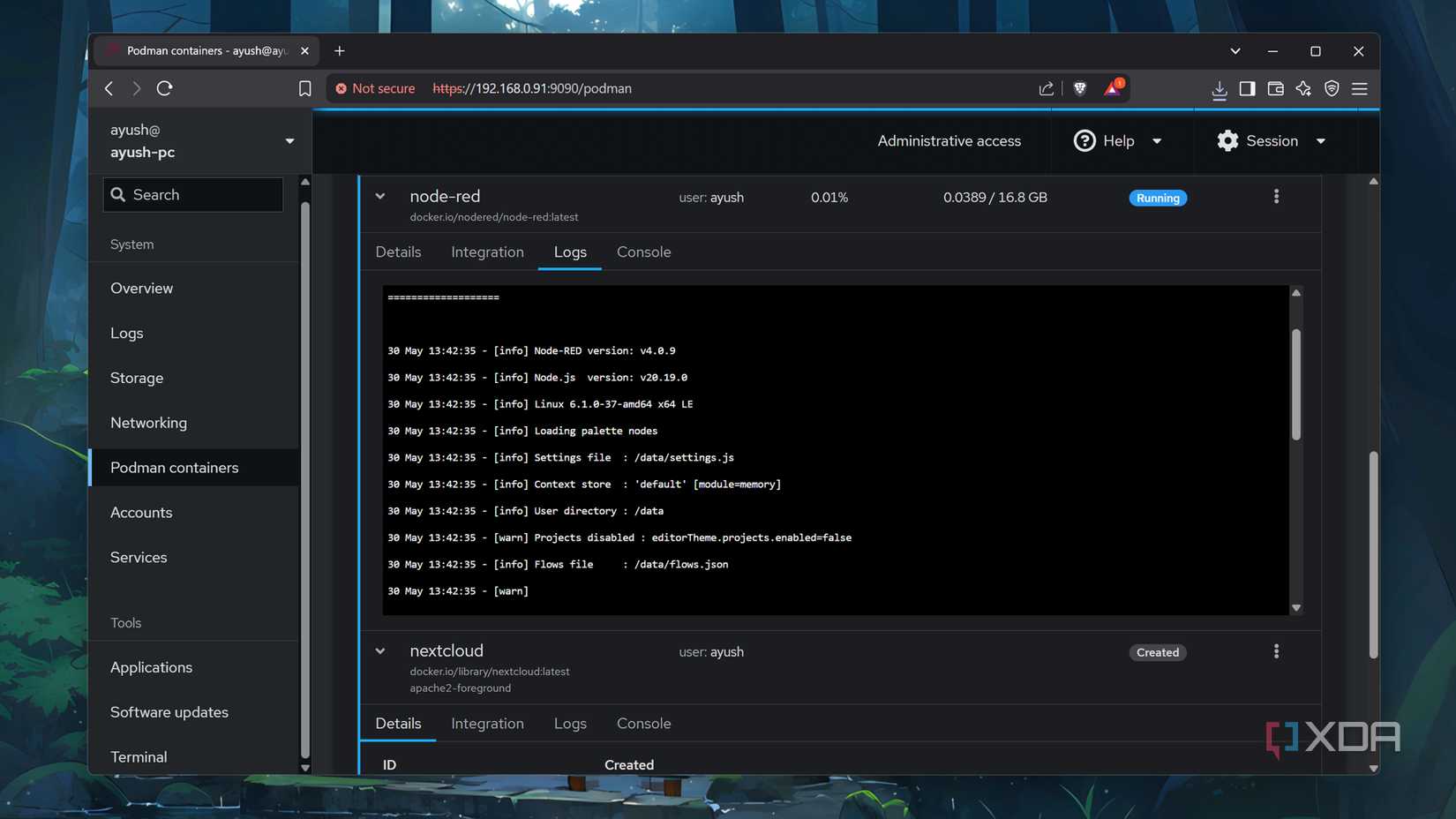Click the log viewer scrollbar thumb
Screen dimensions: 1456x819
tap(1296, 384)
